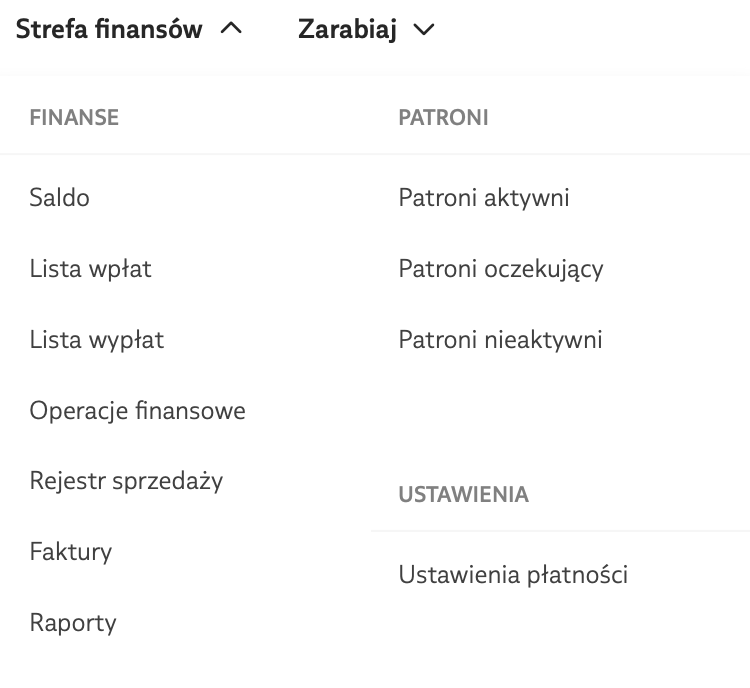Click the FINANSE section heading

(74, 118)
